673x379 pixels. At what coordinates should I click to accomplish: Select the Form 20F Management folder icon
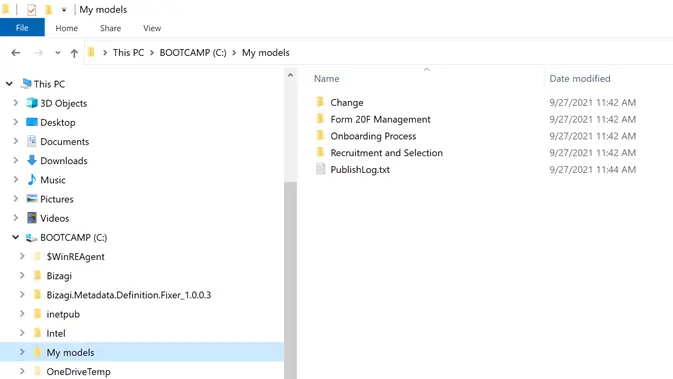320,119
